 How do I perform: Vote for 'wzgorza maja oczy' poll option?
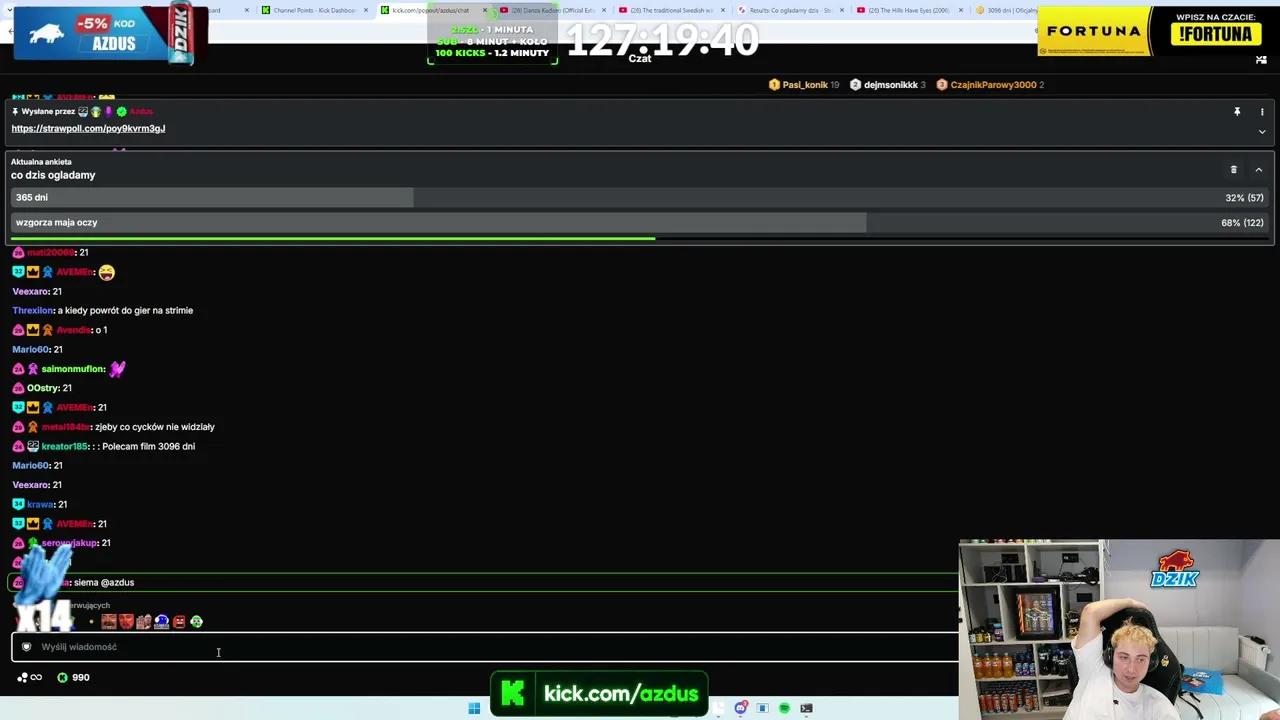point(640,223)
